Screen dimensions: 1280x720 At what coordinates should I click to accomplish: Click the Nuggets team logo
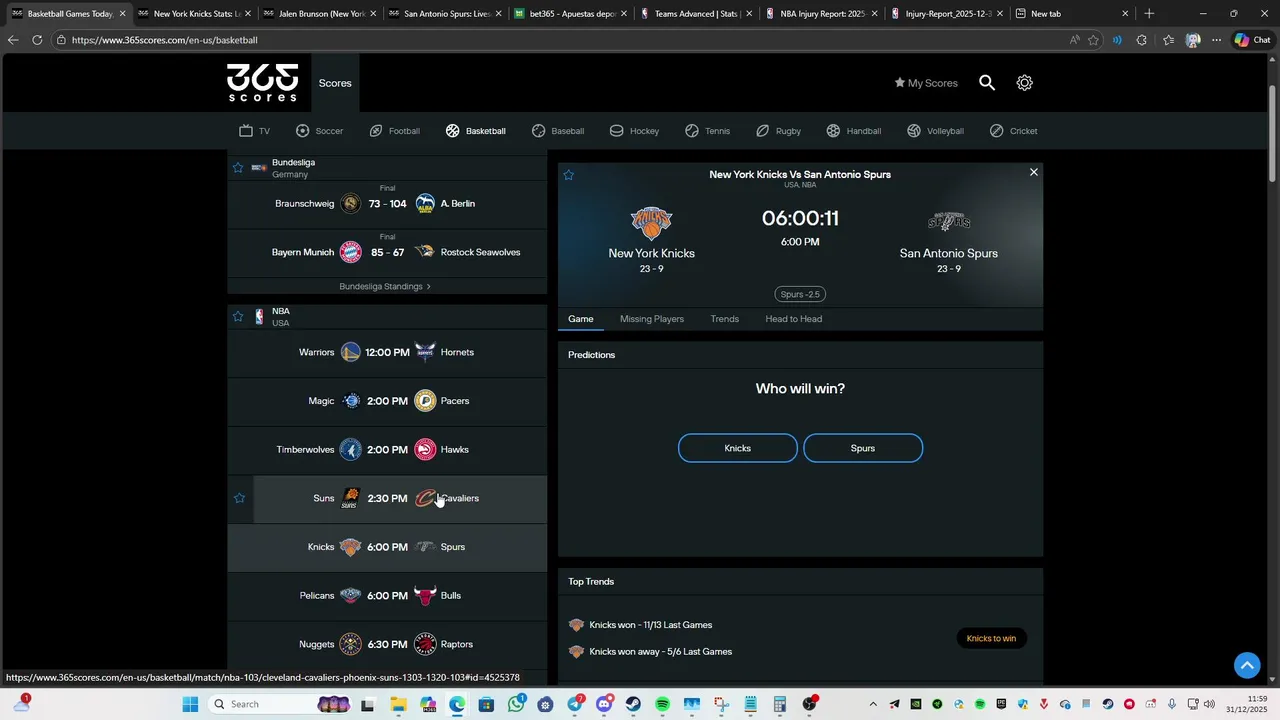coord(350,644)
